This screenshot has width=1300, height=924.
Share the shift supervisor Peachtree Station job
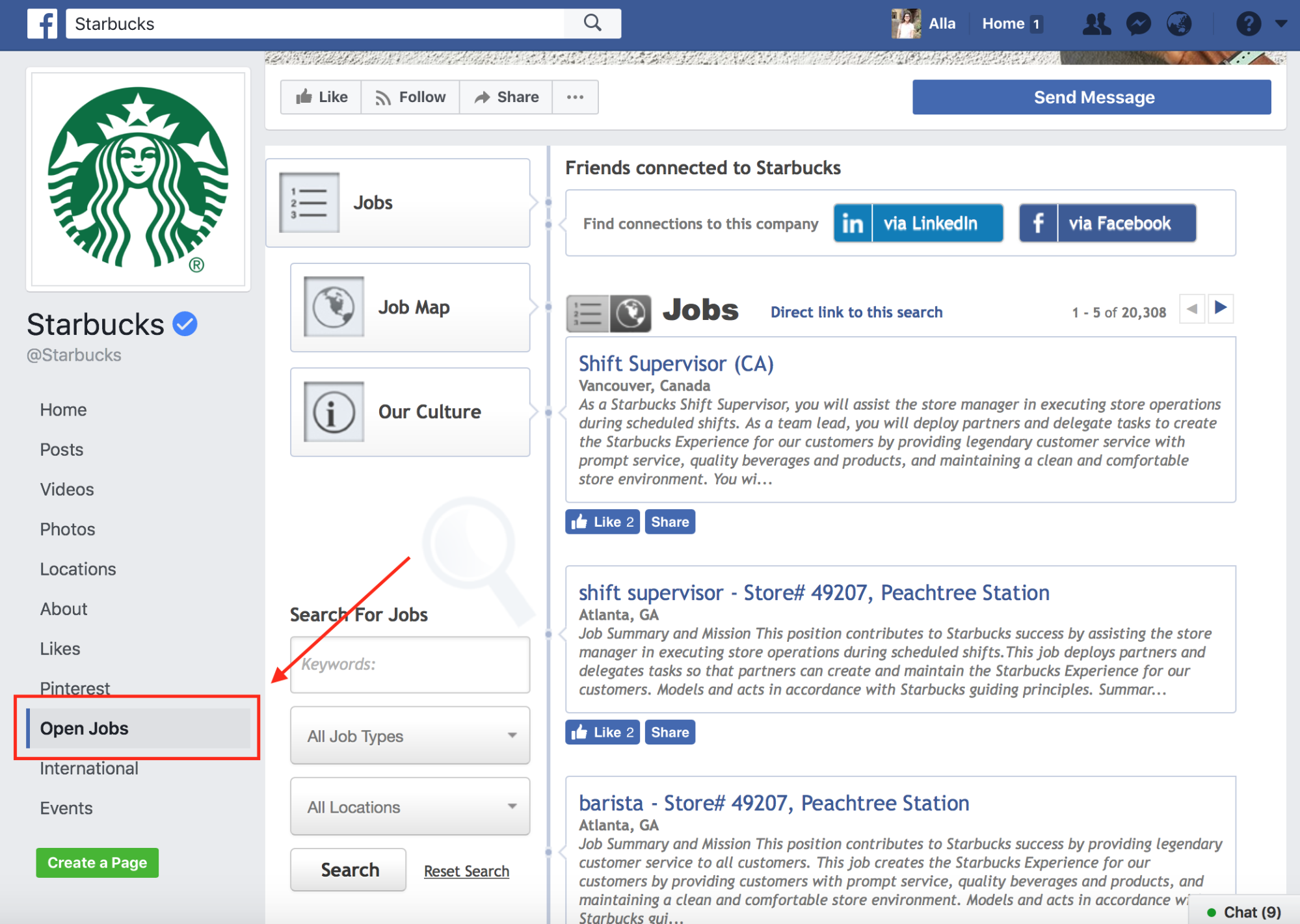[x=670, y=732]
